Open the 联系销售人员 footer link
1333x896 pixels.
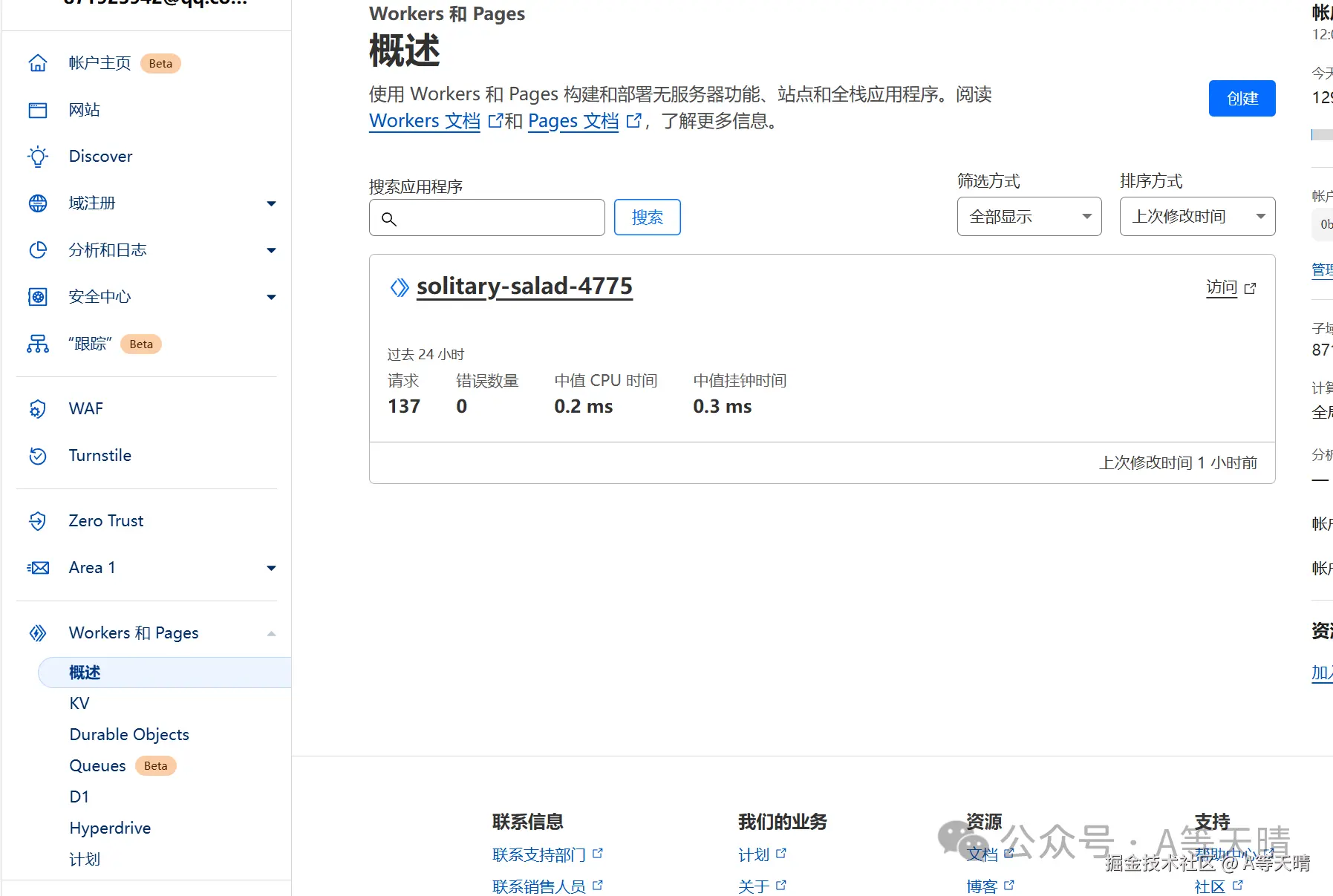pos(539,886)
